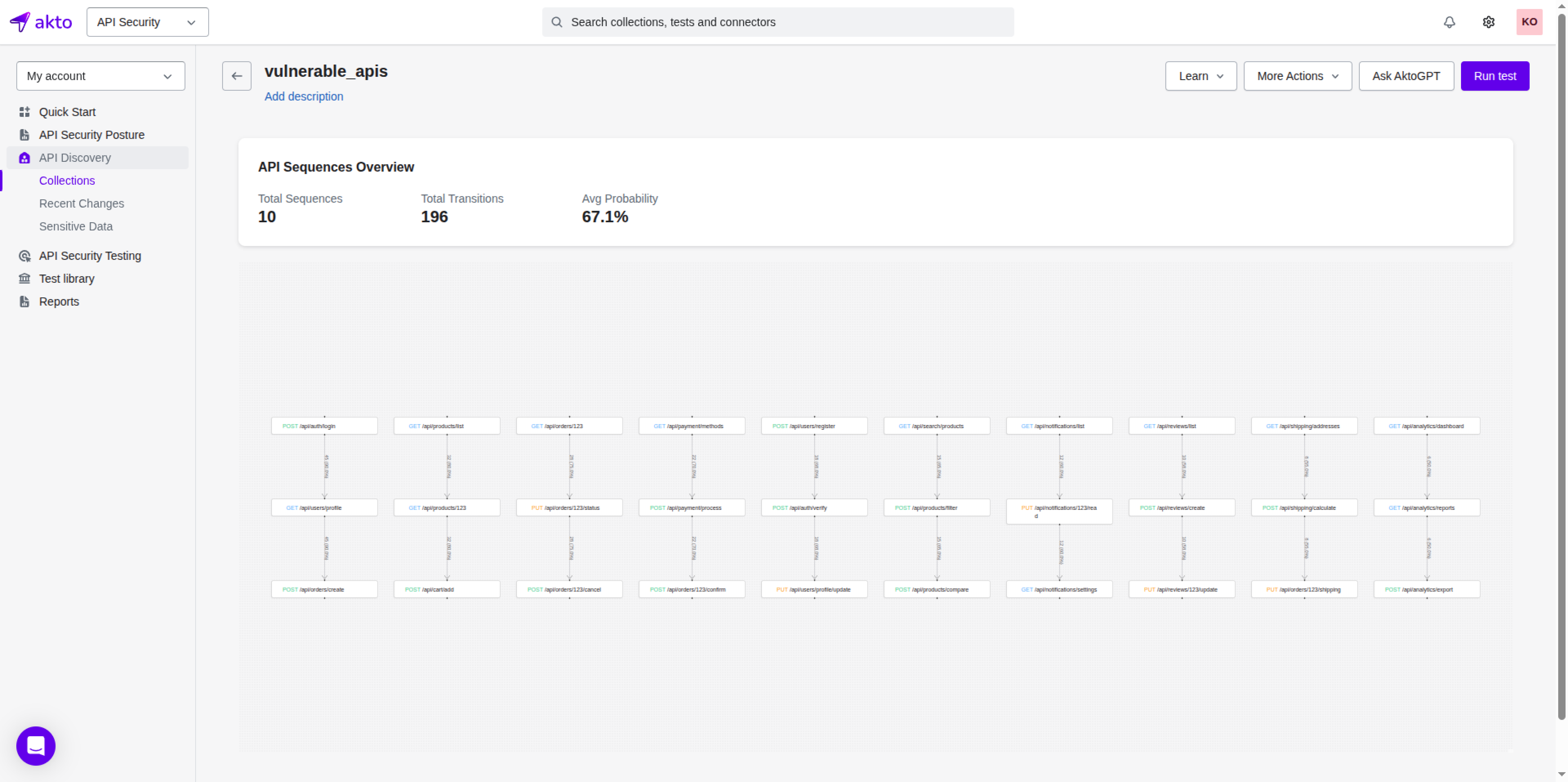Screen dimensions: 1568x782
Task: Open the API Security product dropdown
Action: click(147, 22)
